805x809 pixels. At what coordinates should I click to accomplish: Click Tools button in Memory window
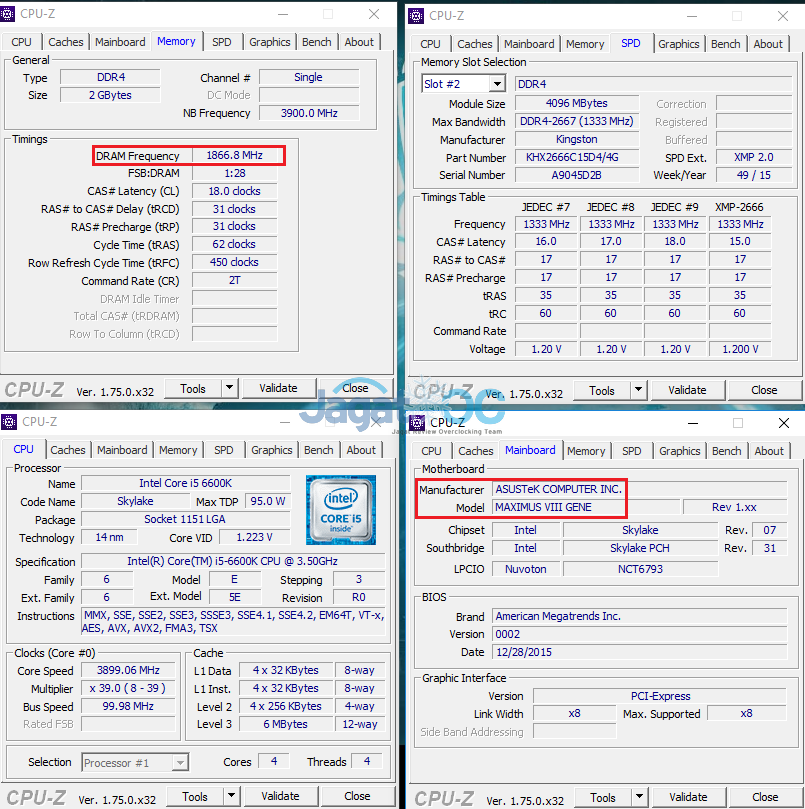click(x=193, y=389)
